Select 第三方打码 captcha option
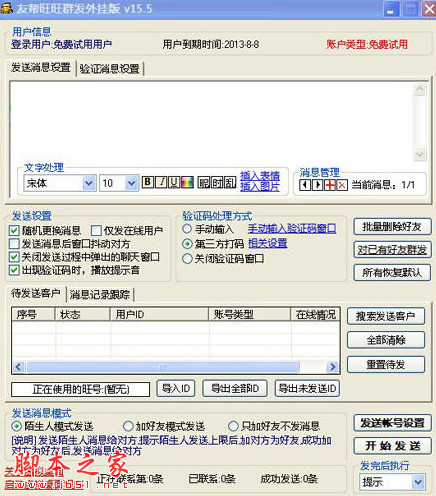436x496 pixels. (x=187, y=244)
